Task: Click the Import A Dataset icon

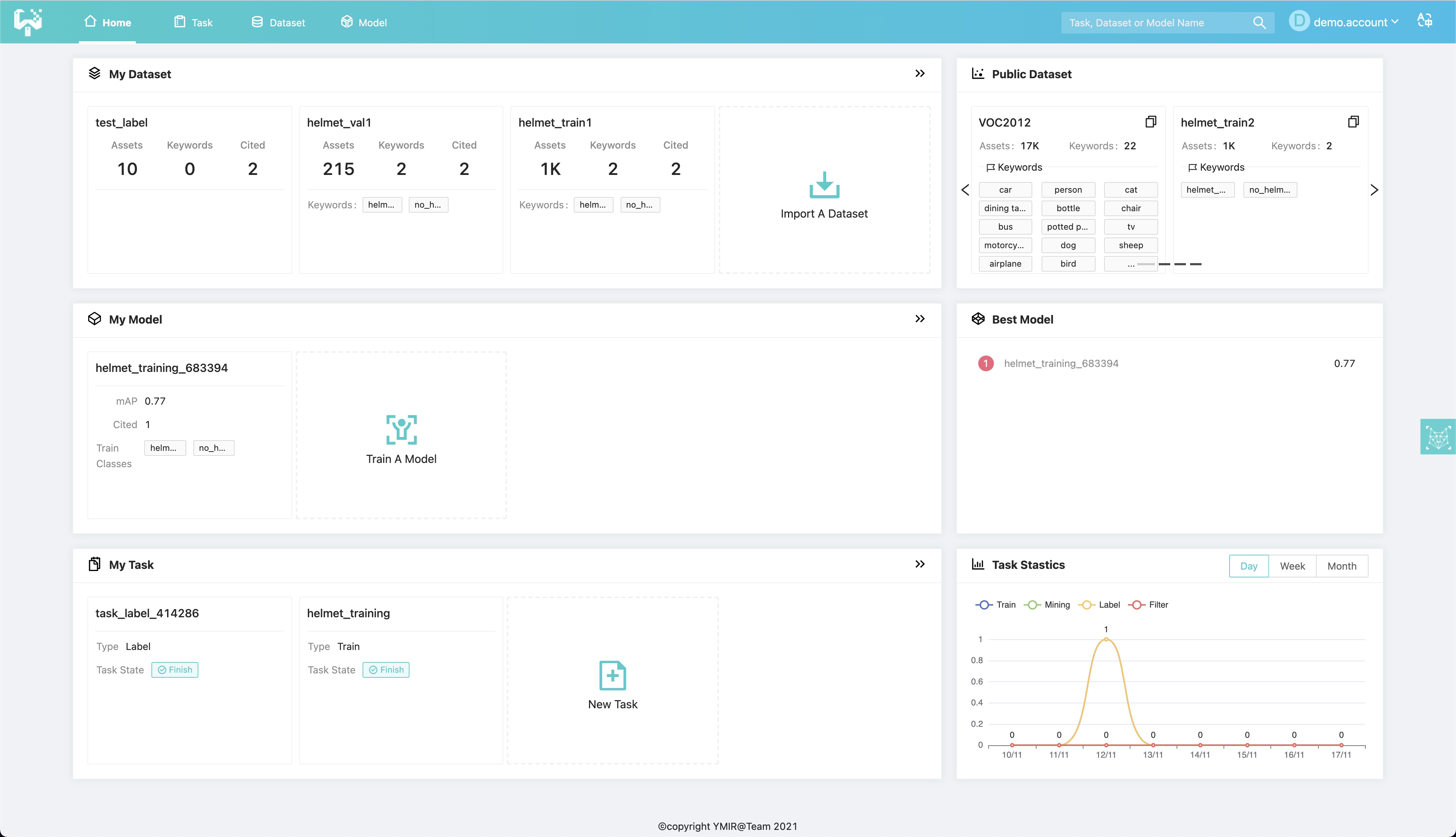Action: [824, 185]
